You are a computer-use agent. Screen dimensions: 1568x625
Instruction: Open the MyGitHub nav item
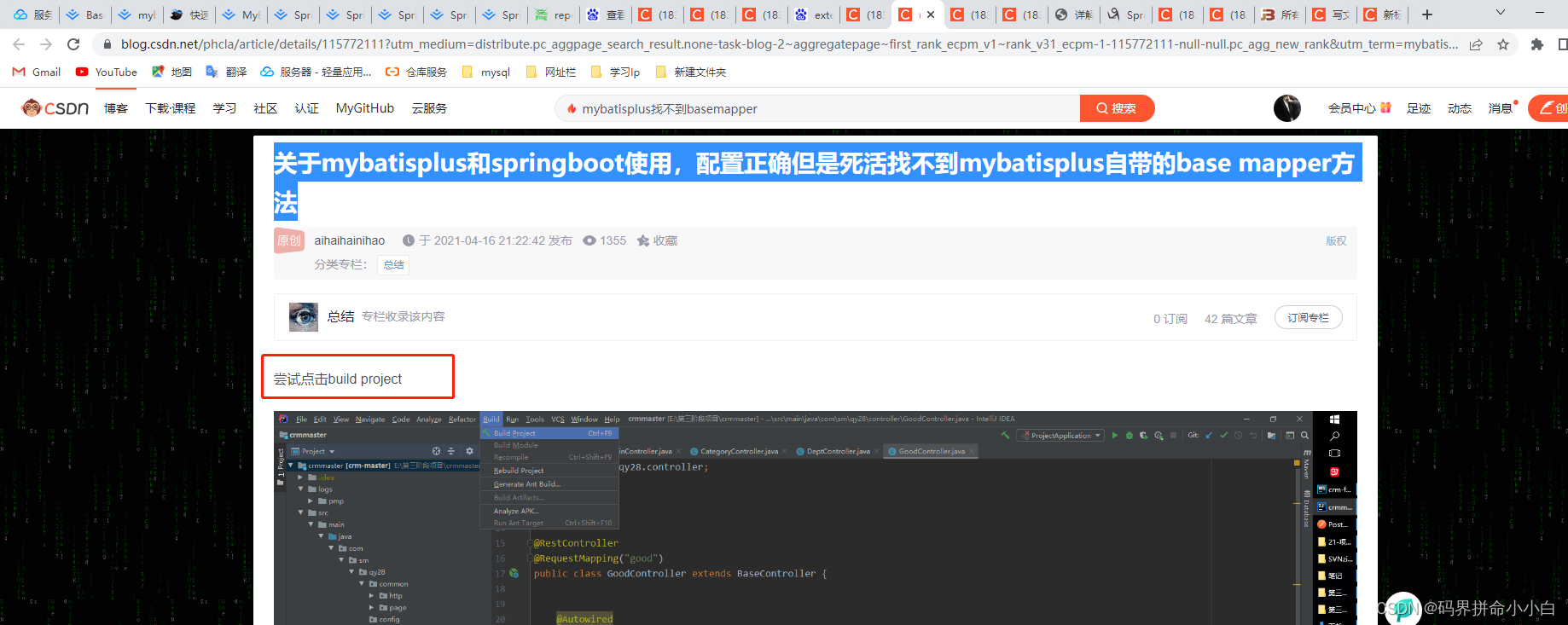365,108
